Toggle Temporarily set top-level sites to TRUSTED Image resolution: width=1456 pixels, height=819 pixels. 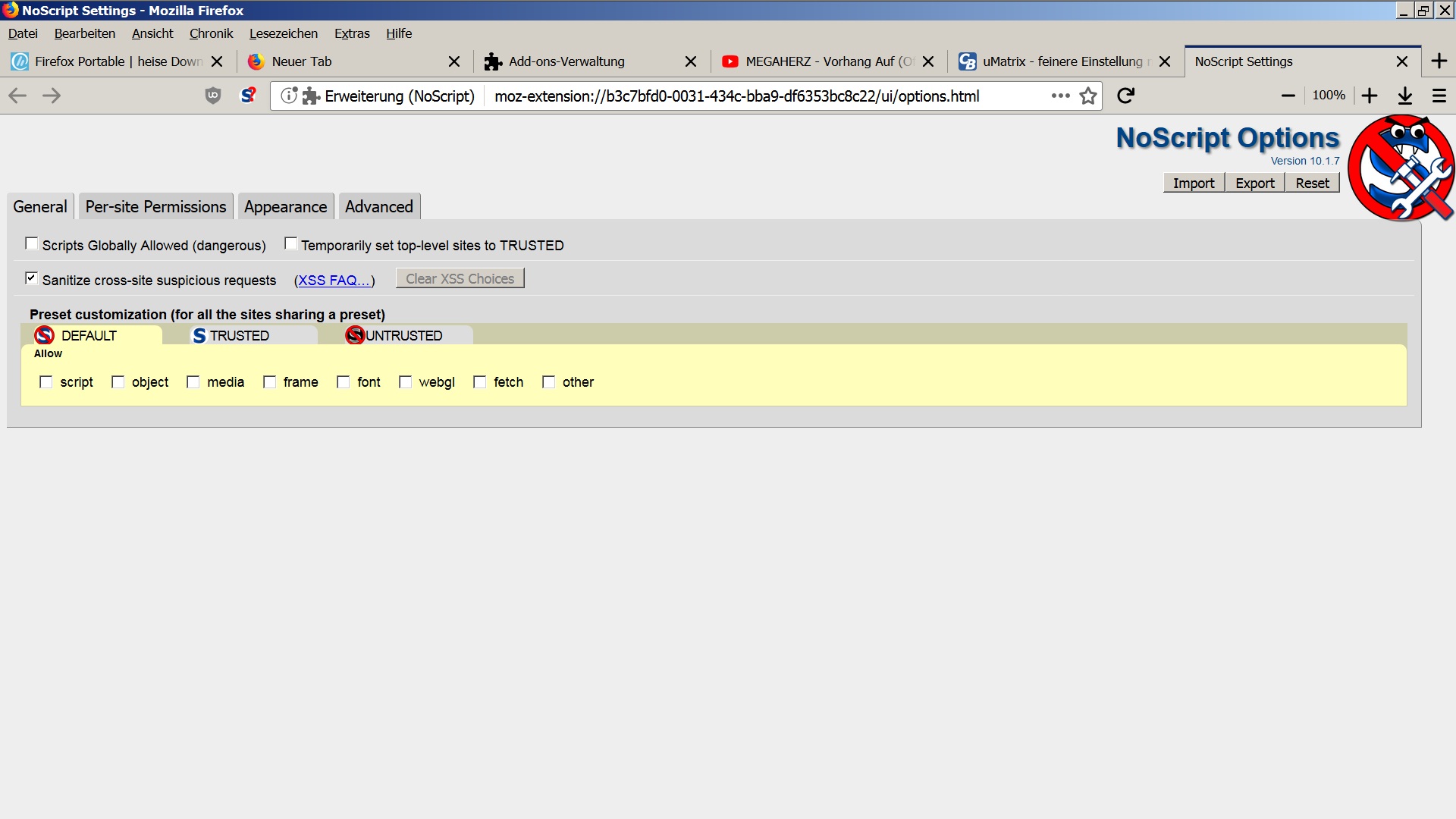click(x=290, y=243)
